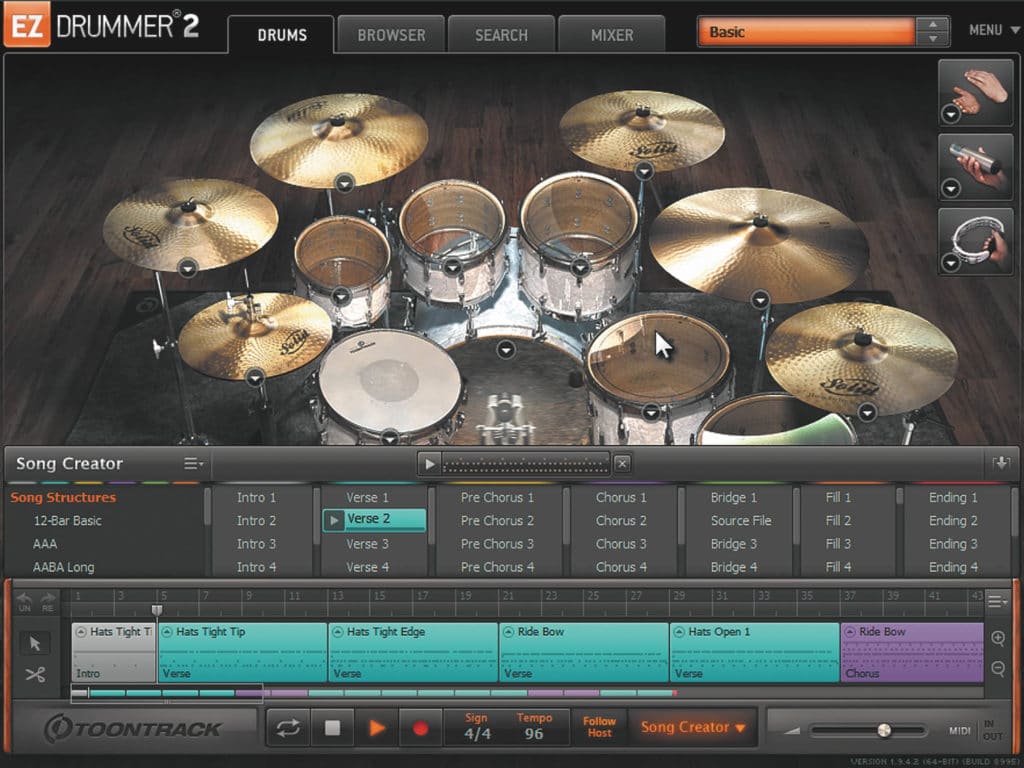The width and height of the screenshot is (1024, 768).
Task: Open the tambourine instrument dropdown arrow
Action: (x=951, y=263)
